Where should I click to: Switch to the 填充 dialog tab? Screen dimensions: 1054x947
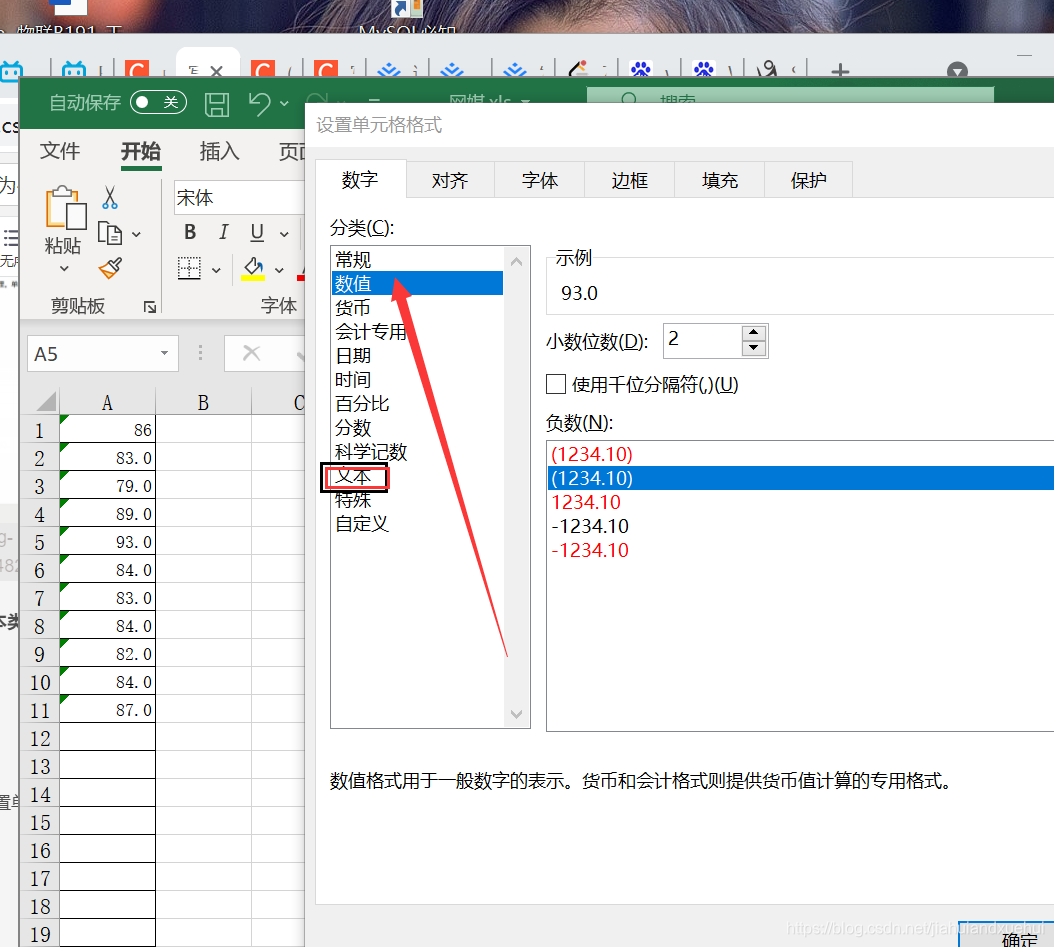(720, 180)
